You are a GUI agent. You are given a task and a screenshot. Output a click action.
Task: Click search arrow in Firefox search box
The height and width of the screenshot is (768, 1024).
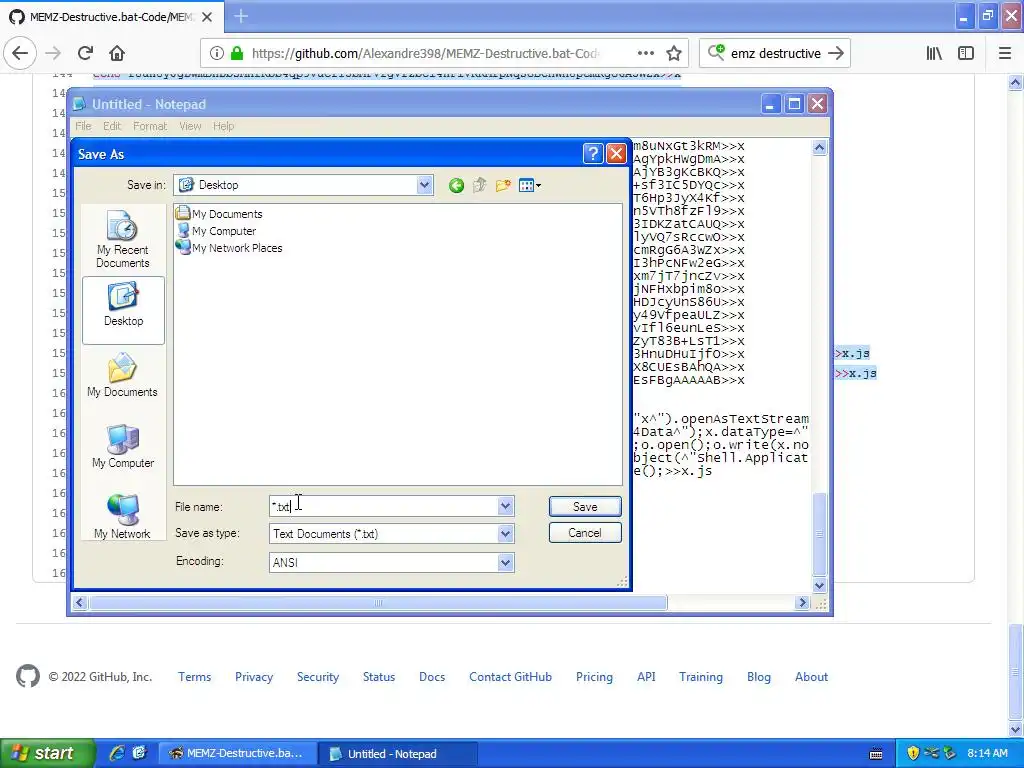click(836, 54)
